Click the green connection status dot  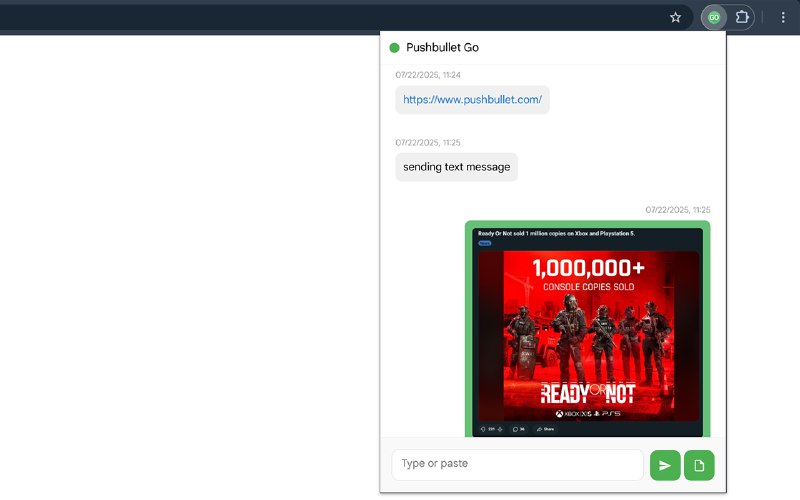click(394, 47)
